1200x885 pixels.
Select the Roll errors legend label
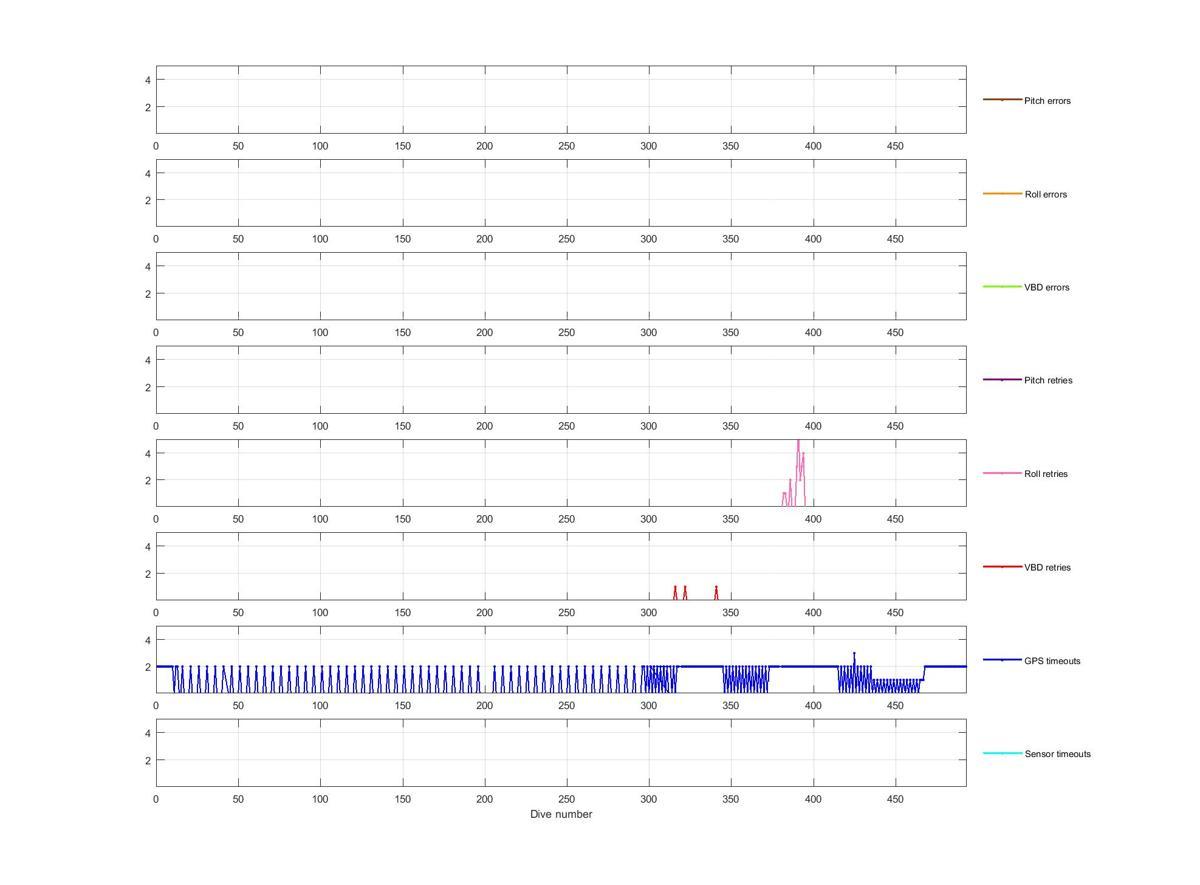pyautogui.click(x=1045, y=194)
